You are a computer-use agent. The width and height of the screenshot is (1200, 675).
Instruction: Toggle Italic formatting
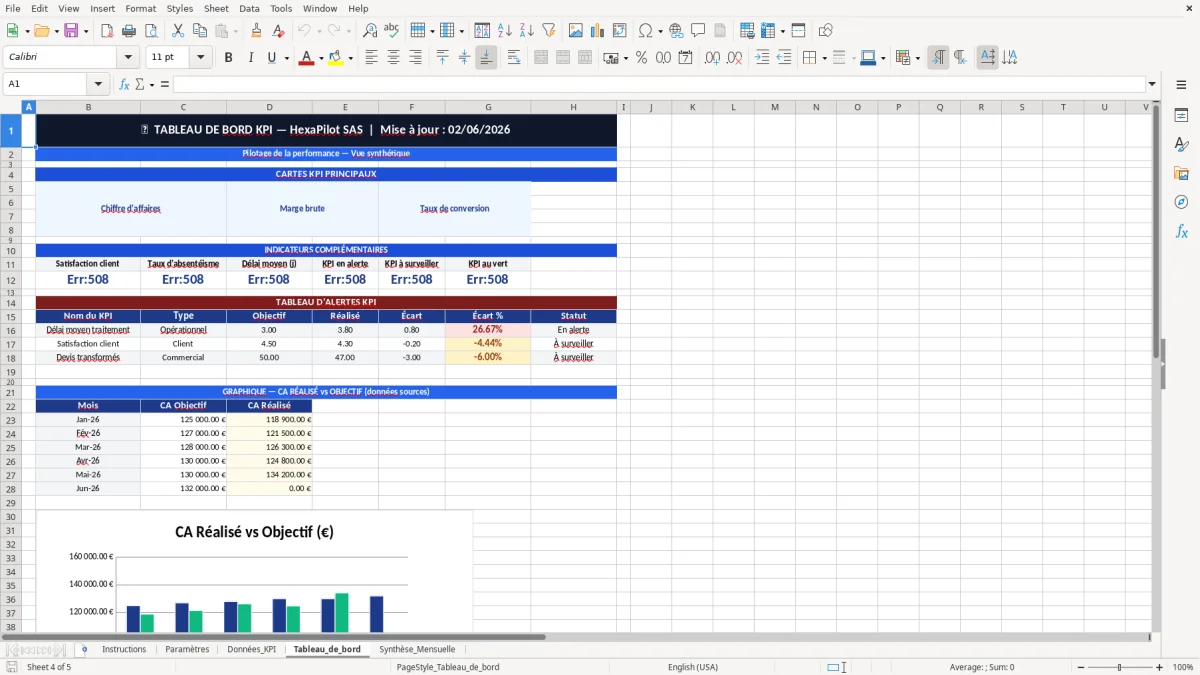[x=250, y=58]
